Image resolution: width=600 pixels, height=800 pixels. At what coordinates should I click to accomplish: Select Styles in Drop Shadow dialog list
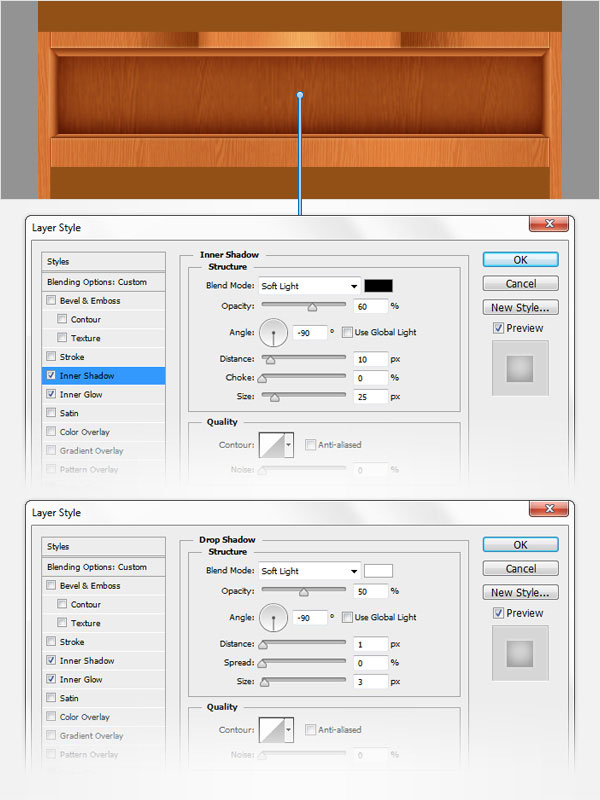(x=104, y=546)
